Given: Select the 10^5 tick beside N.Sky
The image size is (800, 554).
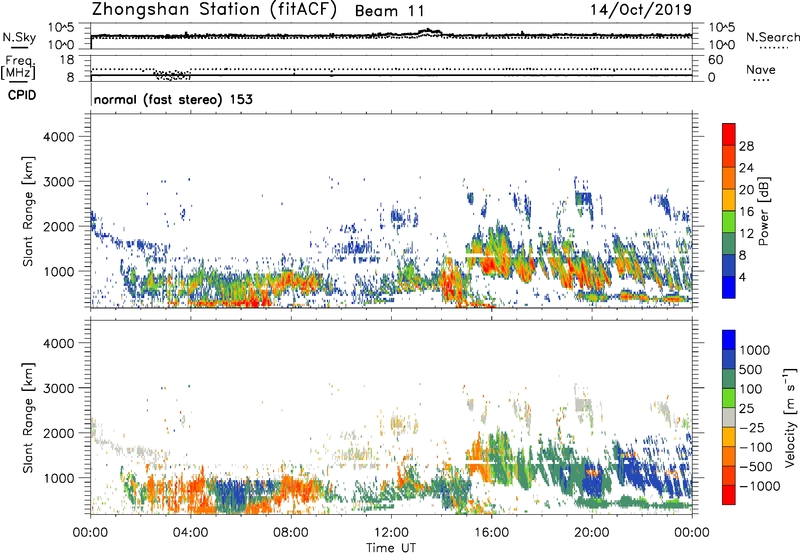Looking at the screenshot, I should click(61, 28).
